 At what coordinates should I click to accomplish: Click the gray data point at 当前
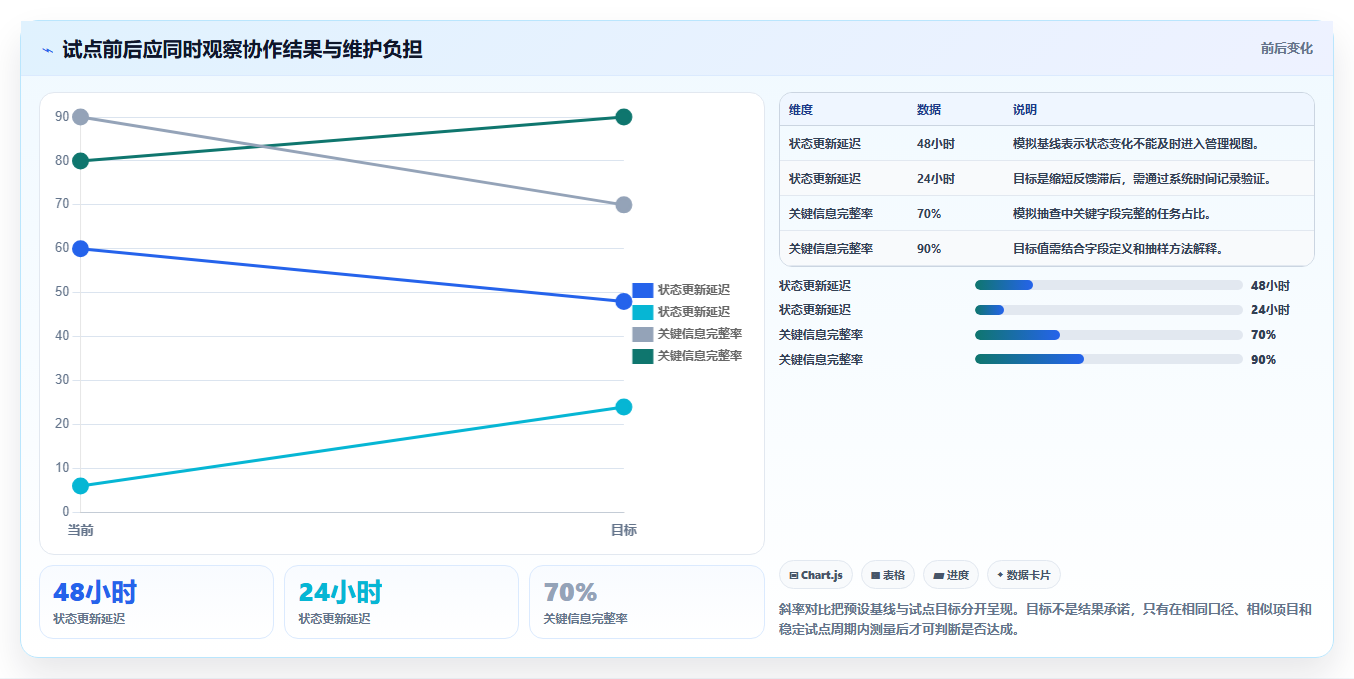81,117
